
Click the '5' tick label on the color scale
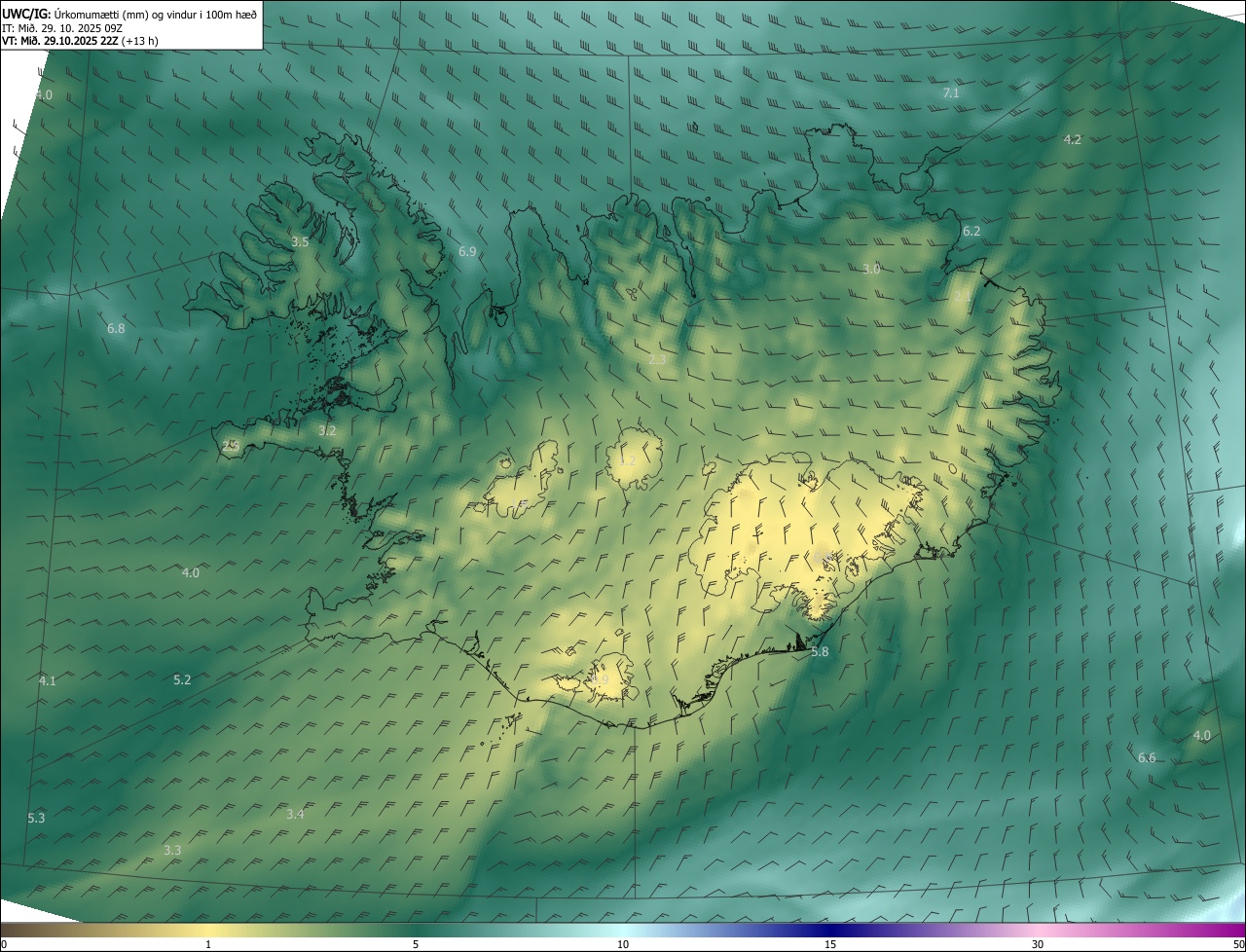click(416, 945)
